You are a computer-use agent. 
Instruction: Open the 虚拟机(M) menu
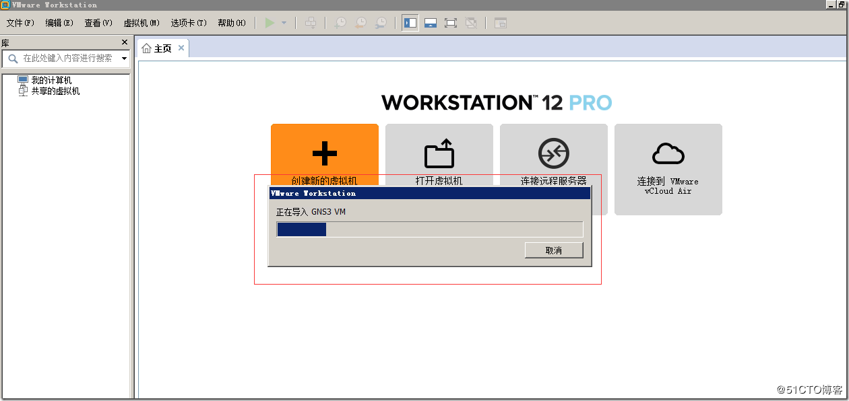click(141, 23)
